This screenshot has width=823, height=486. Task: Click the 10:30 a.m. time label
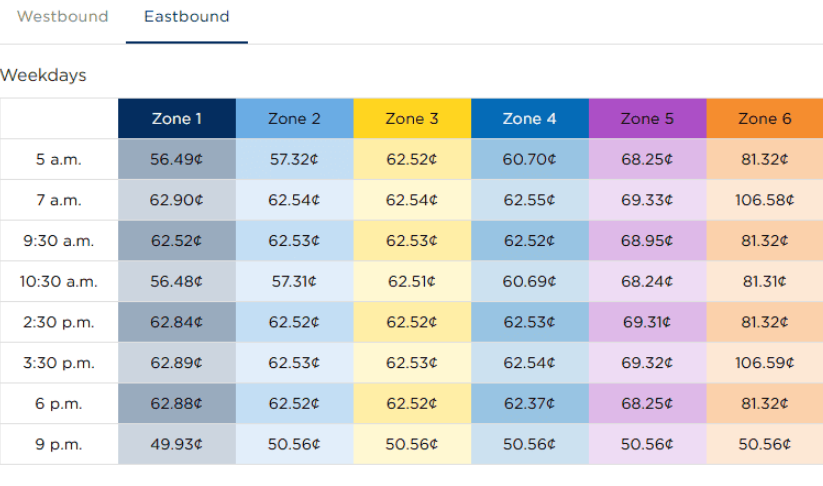coord(59,282)
